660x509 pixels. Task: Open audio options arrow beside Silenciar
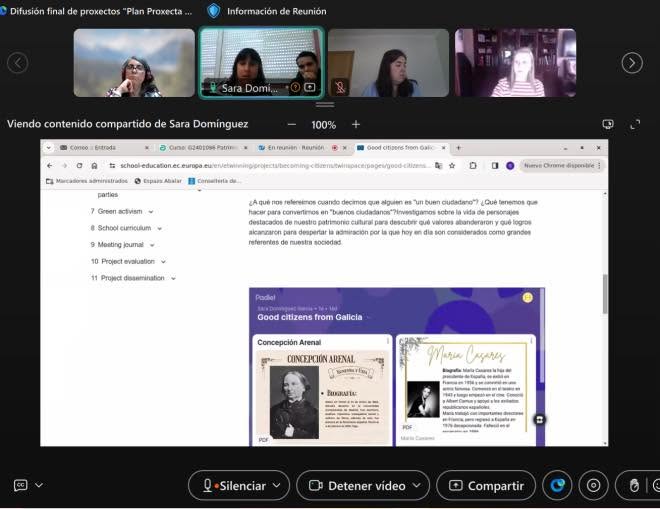coord(277,485)
